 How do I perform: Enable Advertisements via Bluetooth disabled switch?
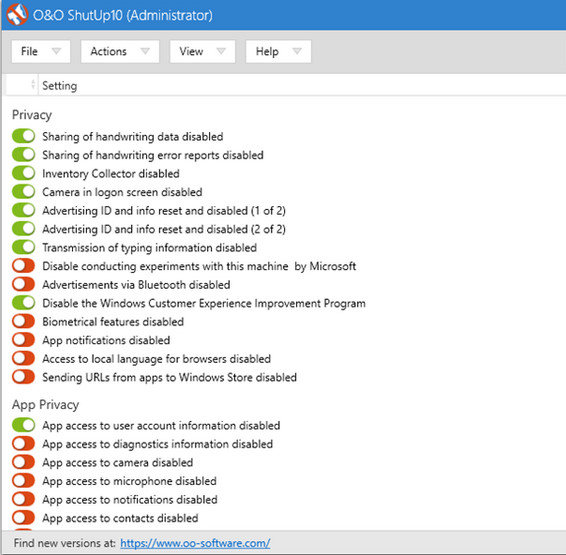23,284
